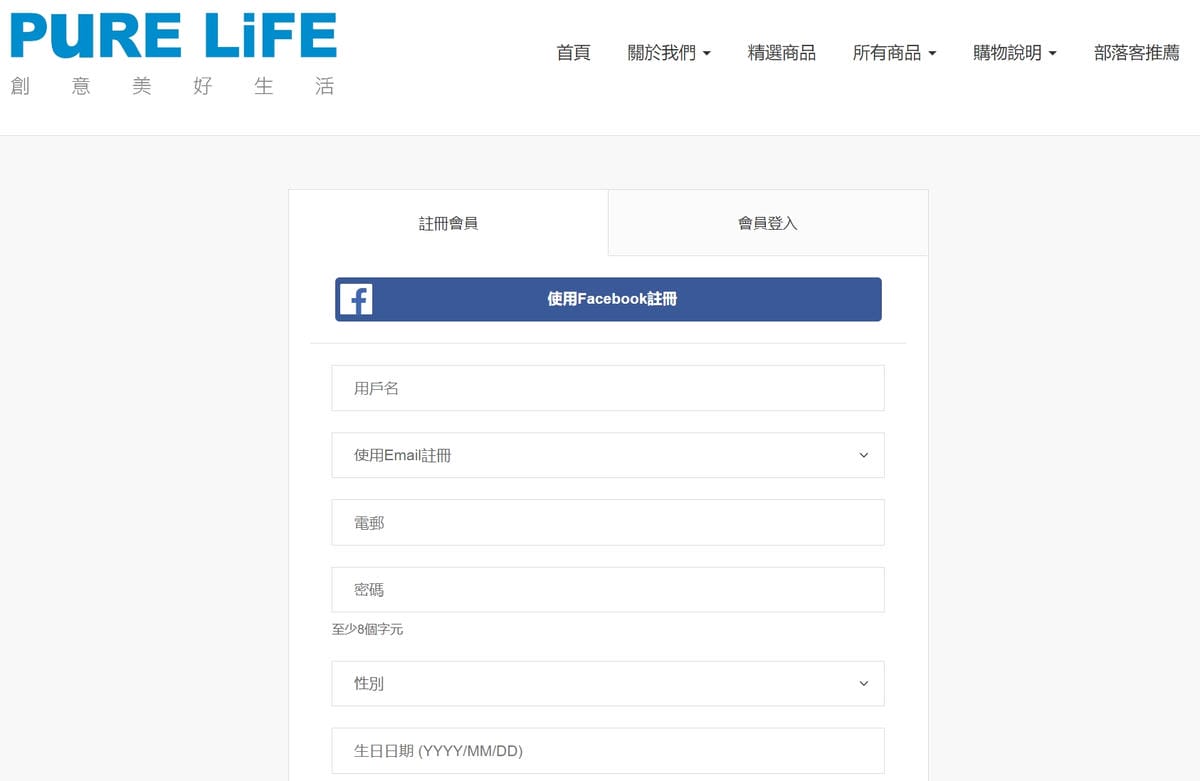Focus the 用戶名 input field

pos(608,388)
